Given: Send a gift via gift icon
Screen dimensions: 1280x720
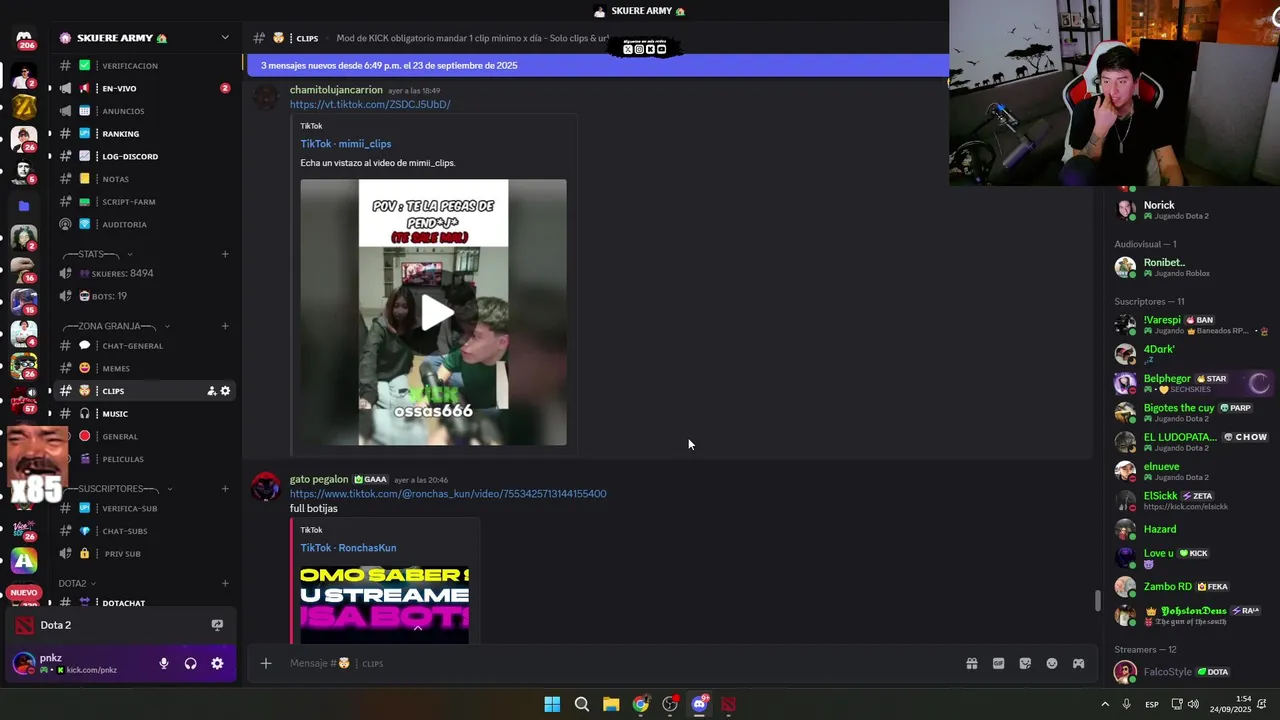Looking at the screenshot, I should tap(971, 663).
